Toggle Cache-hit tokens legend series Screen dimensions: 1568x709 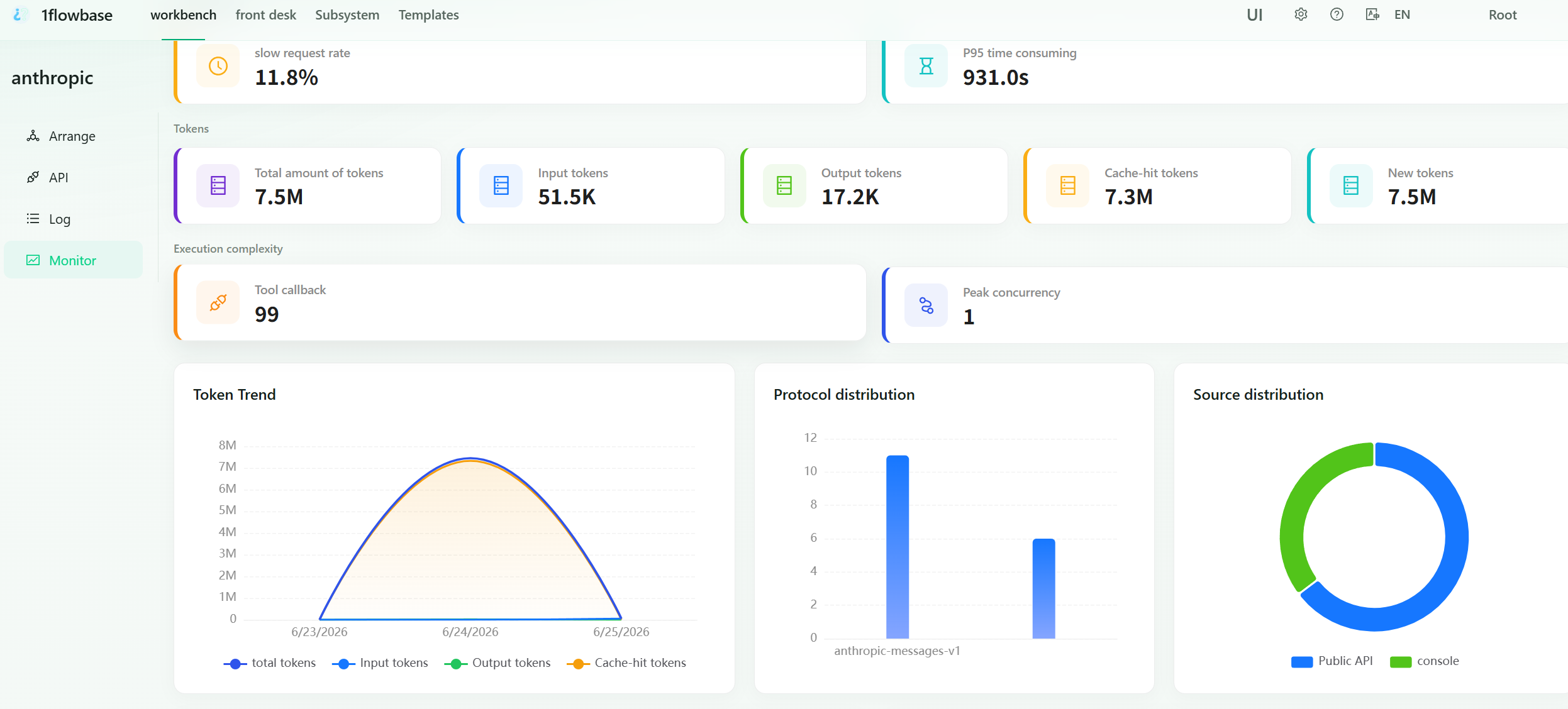[x=626, y=663]
